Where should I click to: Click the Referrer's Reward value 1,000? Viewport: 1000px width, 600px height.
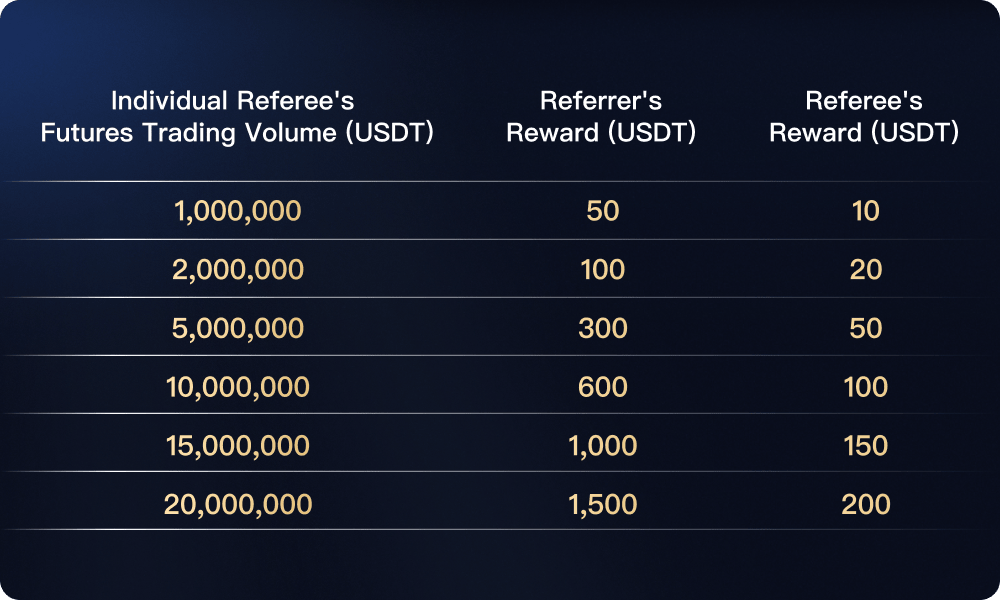[x=602, y=445]
